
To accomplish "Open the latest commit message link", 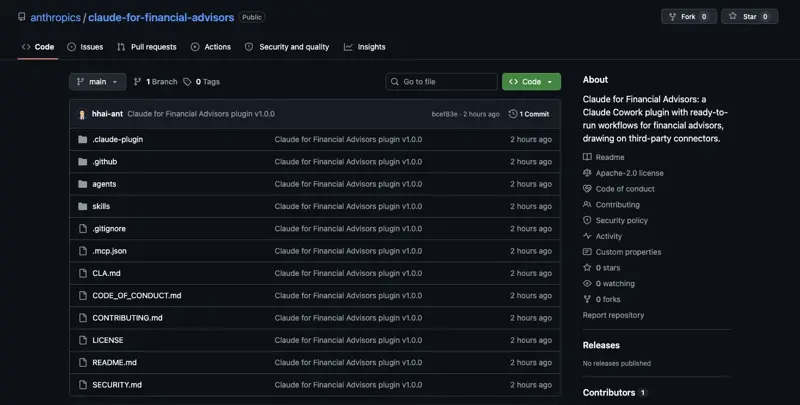I will (201, 114).
